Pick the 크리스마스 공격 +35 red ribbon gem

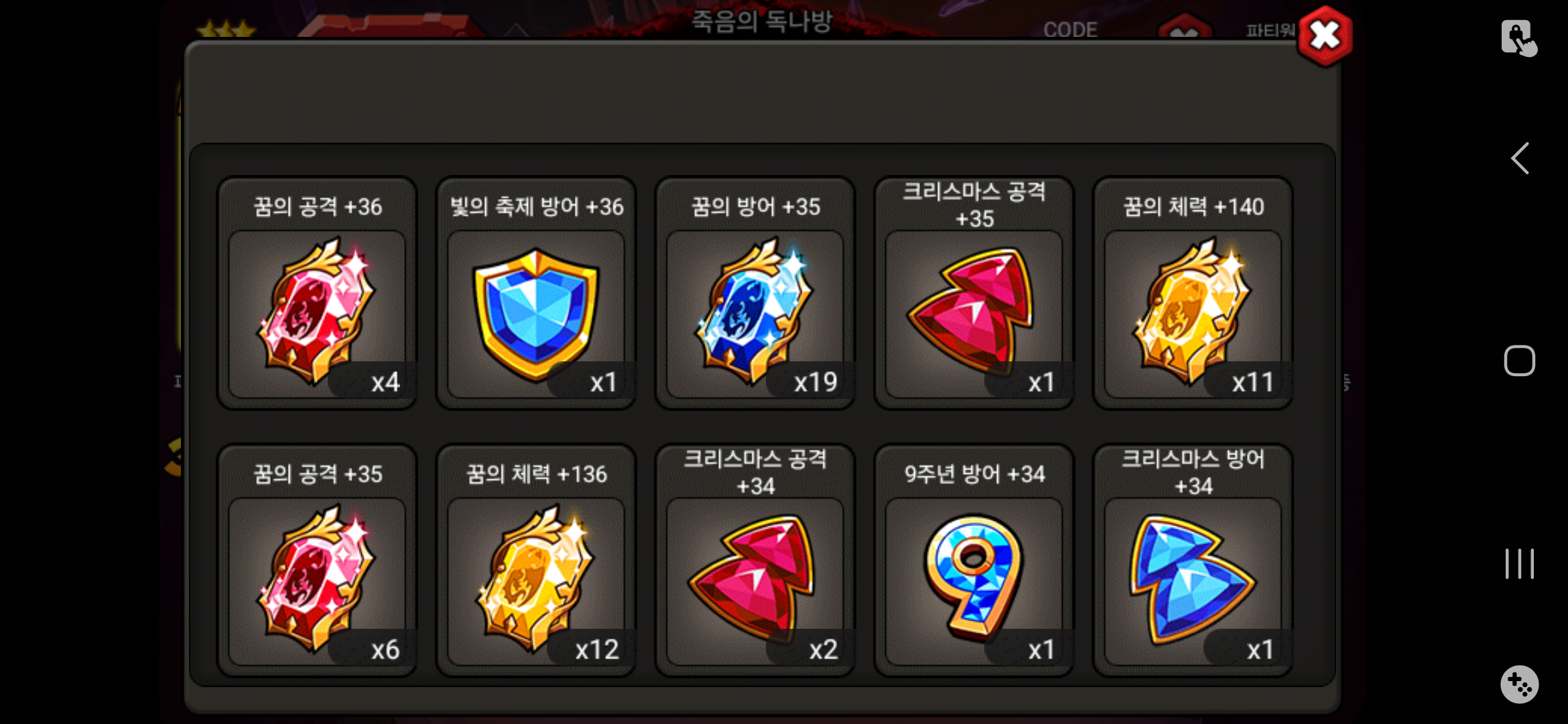coord(974,312)
